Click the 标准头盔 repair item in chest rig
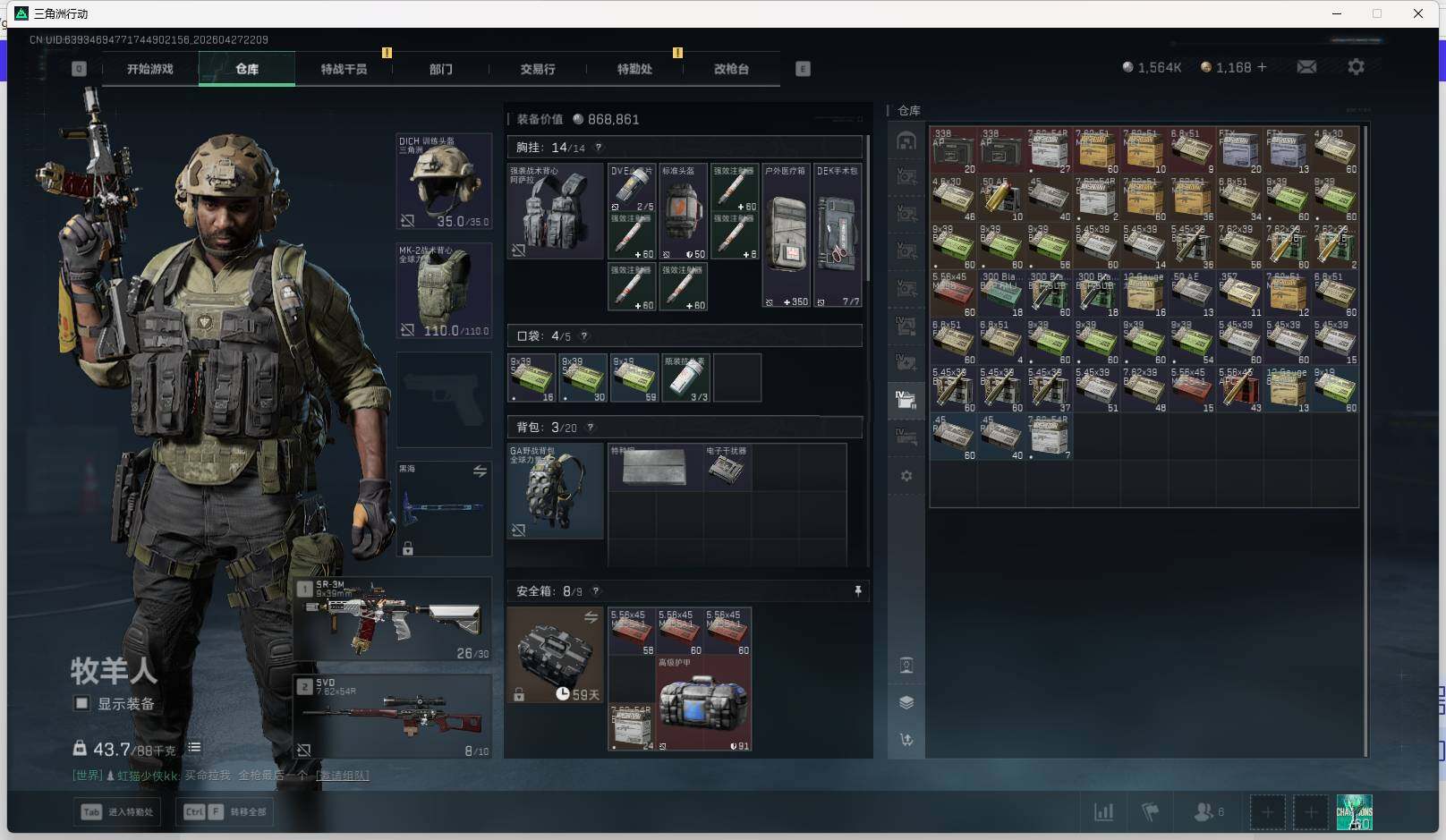Viewport: 1446px width, 840px height. [683, 211]
